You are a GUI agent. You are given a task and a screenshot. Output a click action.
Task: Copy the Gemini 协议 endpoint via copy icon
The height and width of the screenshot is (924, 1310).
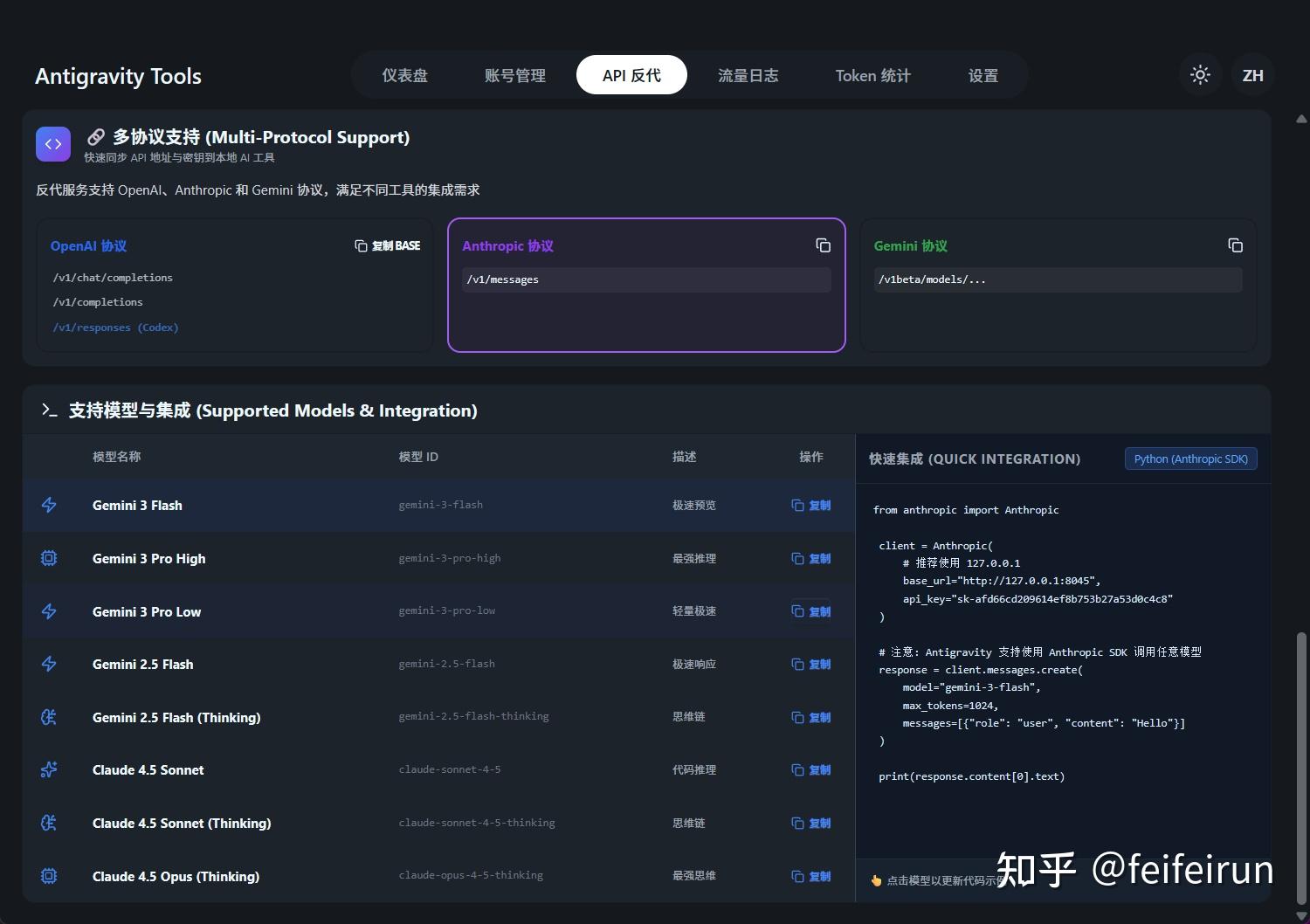[1235, 245]
